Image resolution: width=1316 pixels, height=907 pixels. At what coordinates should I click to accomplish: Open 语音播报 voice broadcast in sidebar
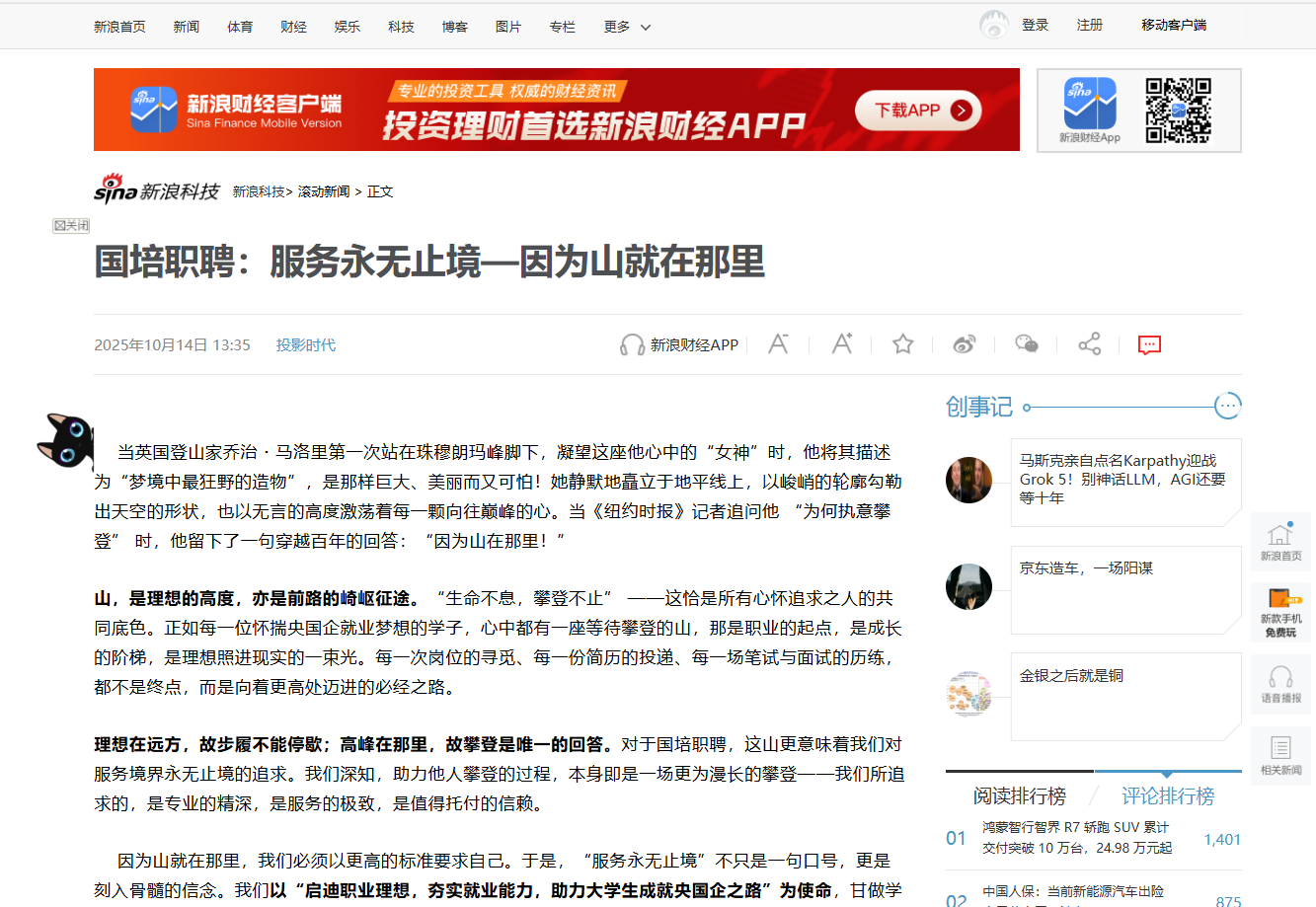tap(1280, 684)
